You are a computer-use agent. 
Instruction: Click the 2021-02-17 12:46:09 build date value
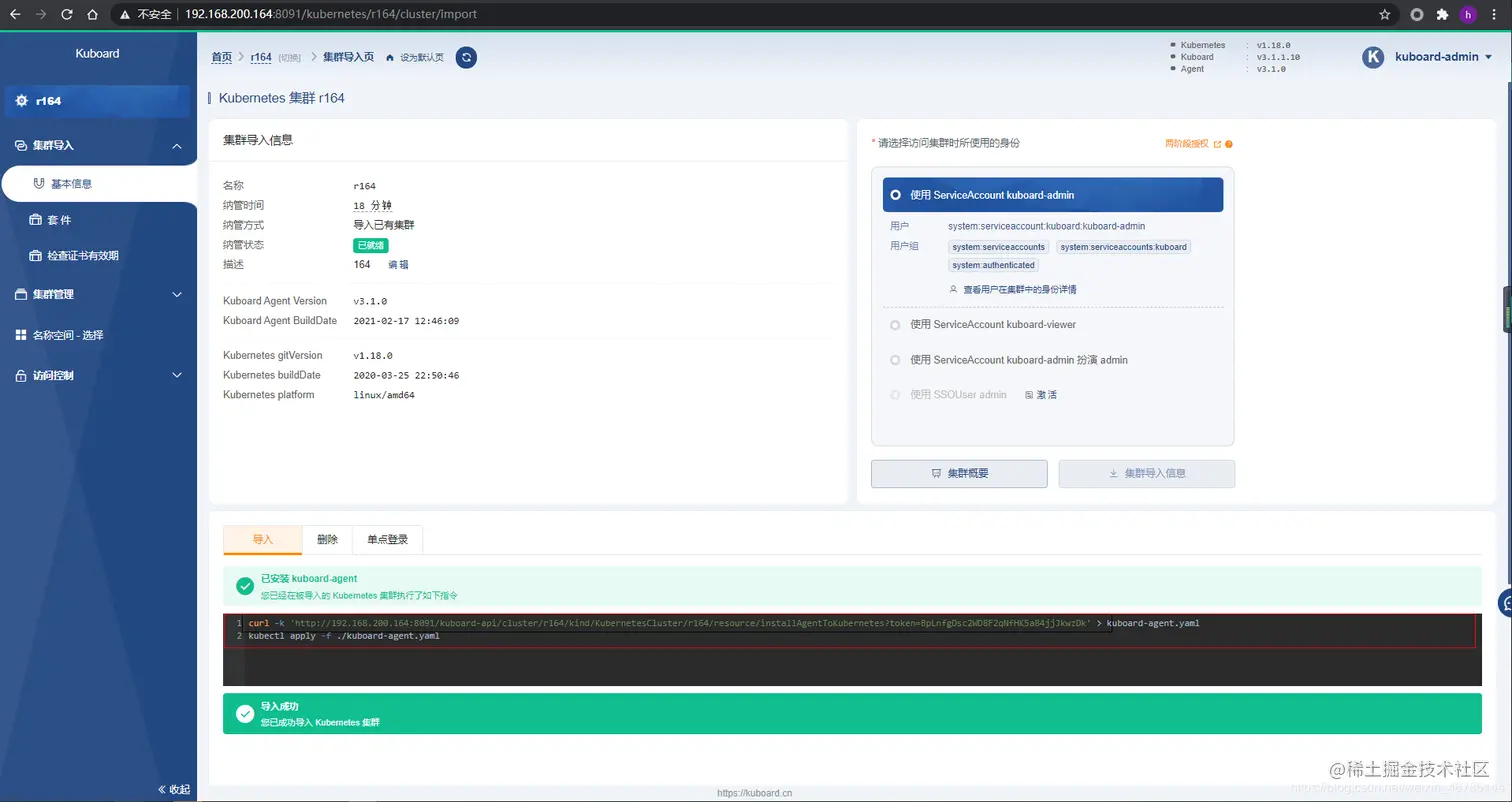coord(406,321)
